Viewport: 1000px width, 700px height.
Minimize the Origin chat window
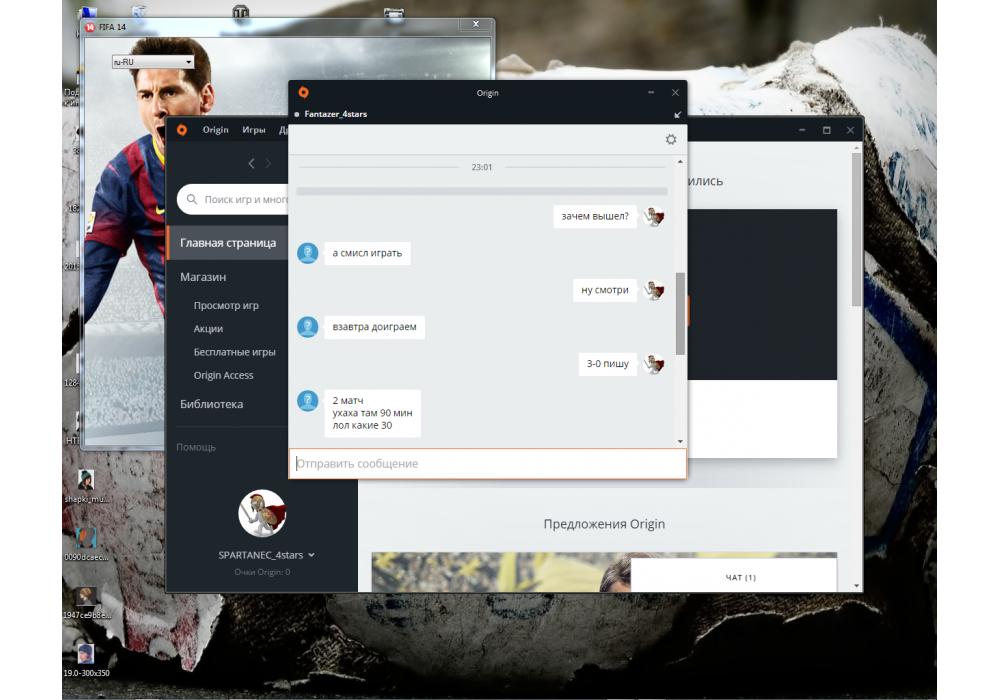651,92
